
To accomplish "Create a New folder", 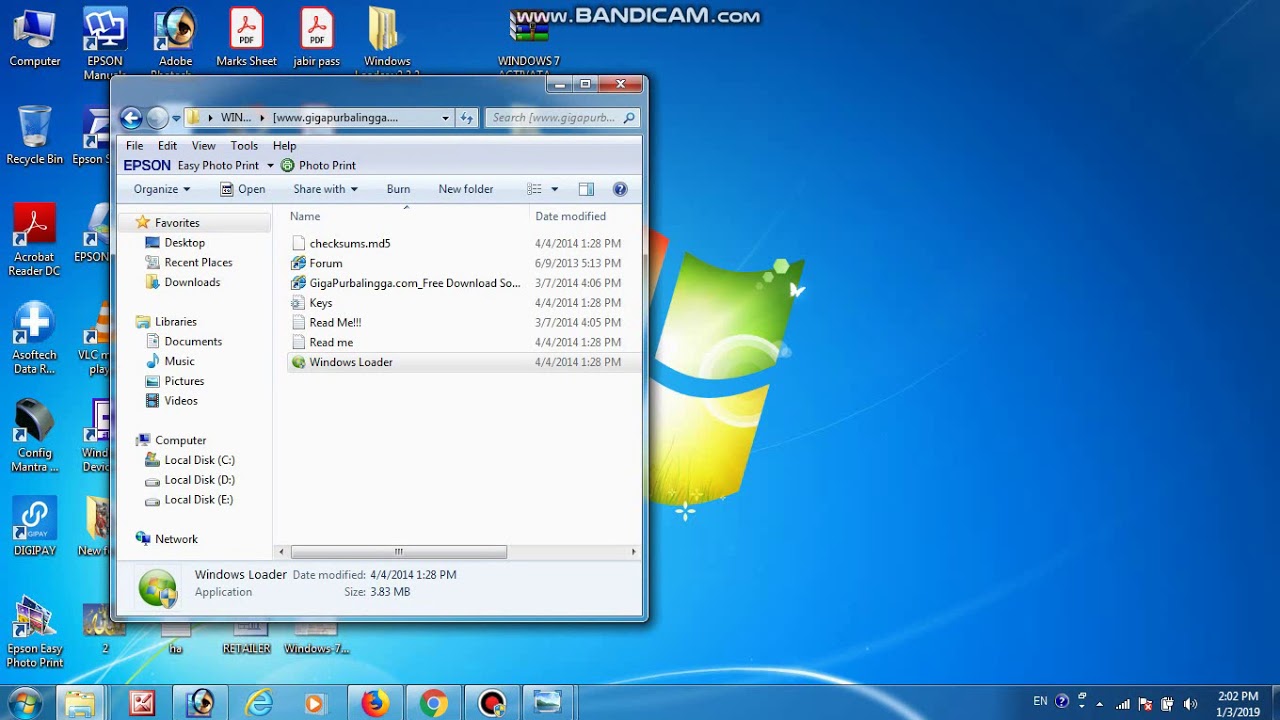I will coord(466,189).
